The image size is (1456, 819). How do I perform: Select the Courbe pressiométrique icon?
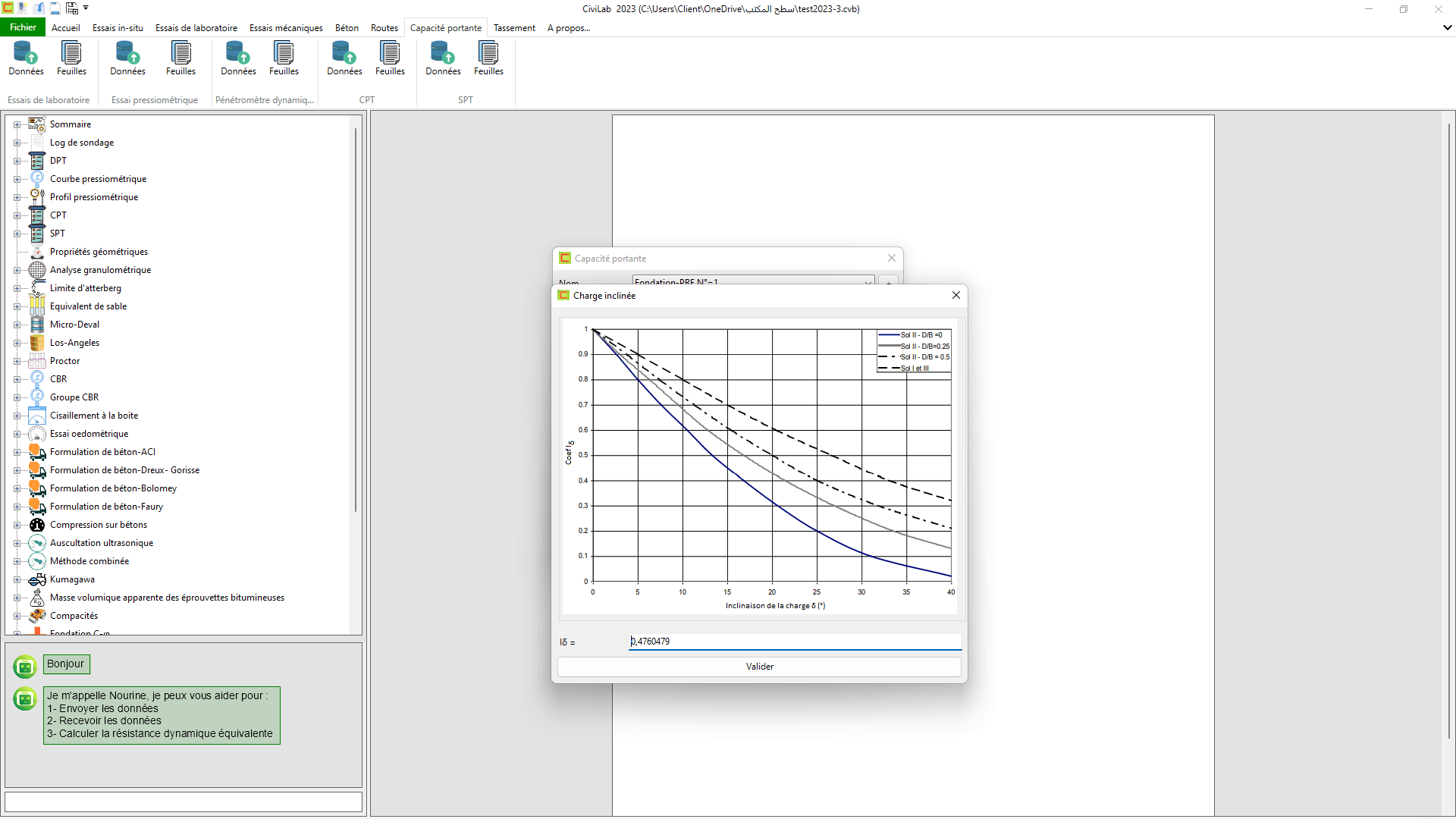click(37, 179)
